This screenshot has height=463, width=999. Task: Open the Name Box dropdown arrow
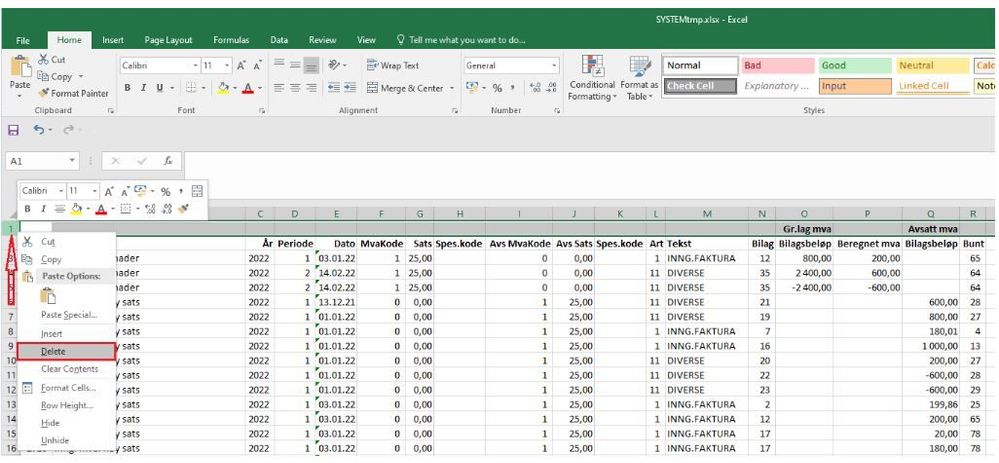[71, 161]
